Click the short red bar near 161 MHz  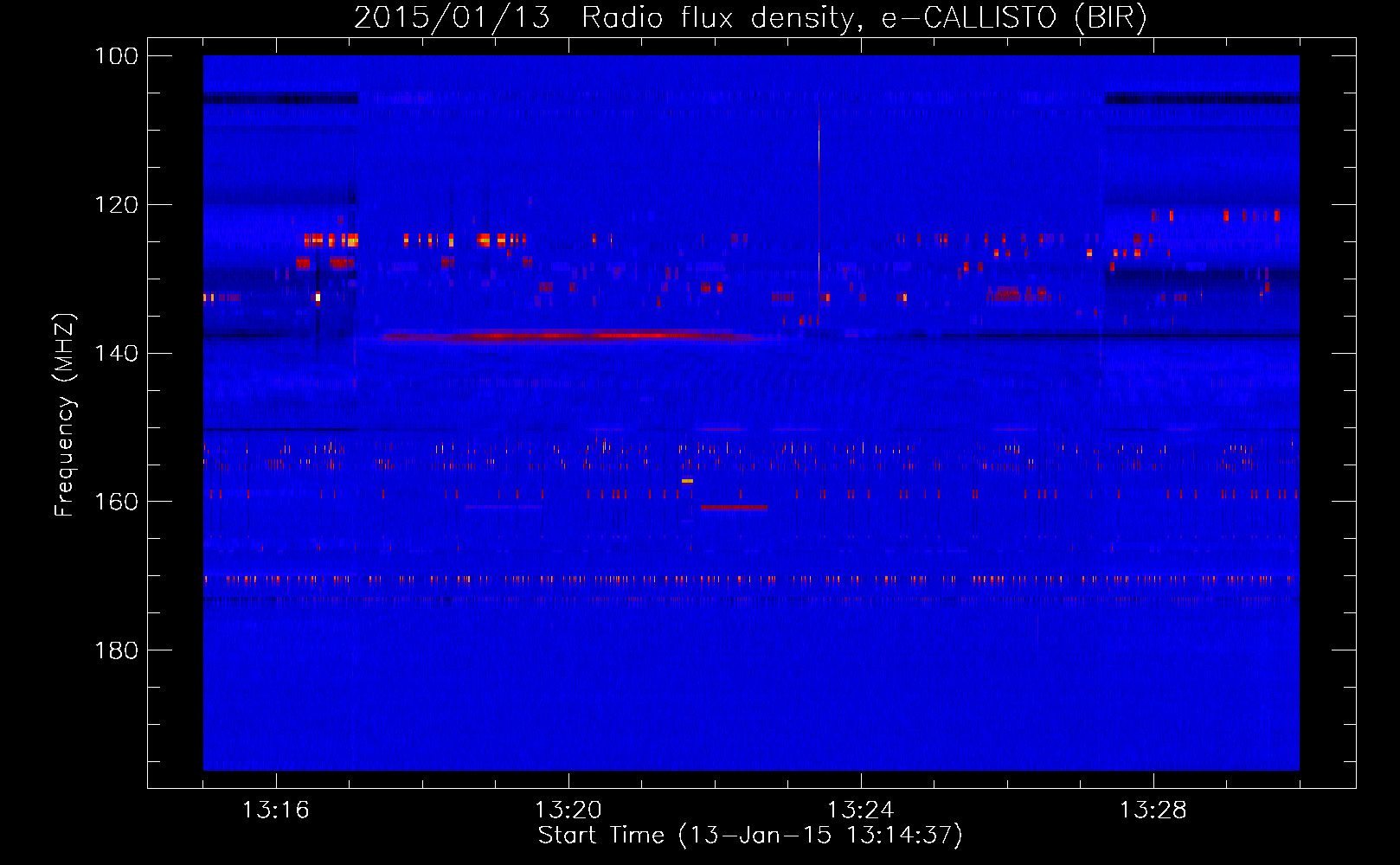734,508
